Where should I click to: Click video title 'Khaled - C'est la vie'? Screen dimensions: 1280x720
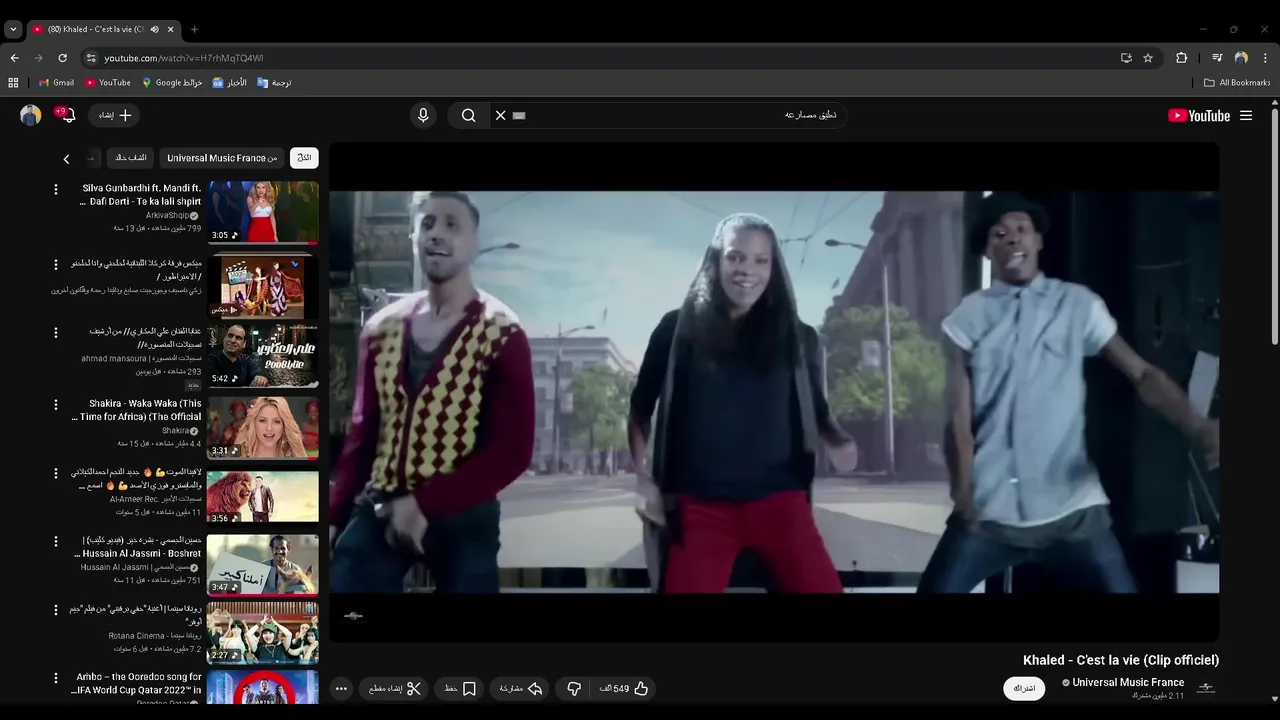pyautogui.click(x=1121, y=660)
